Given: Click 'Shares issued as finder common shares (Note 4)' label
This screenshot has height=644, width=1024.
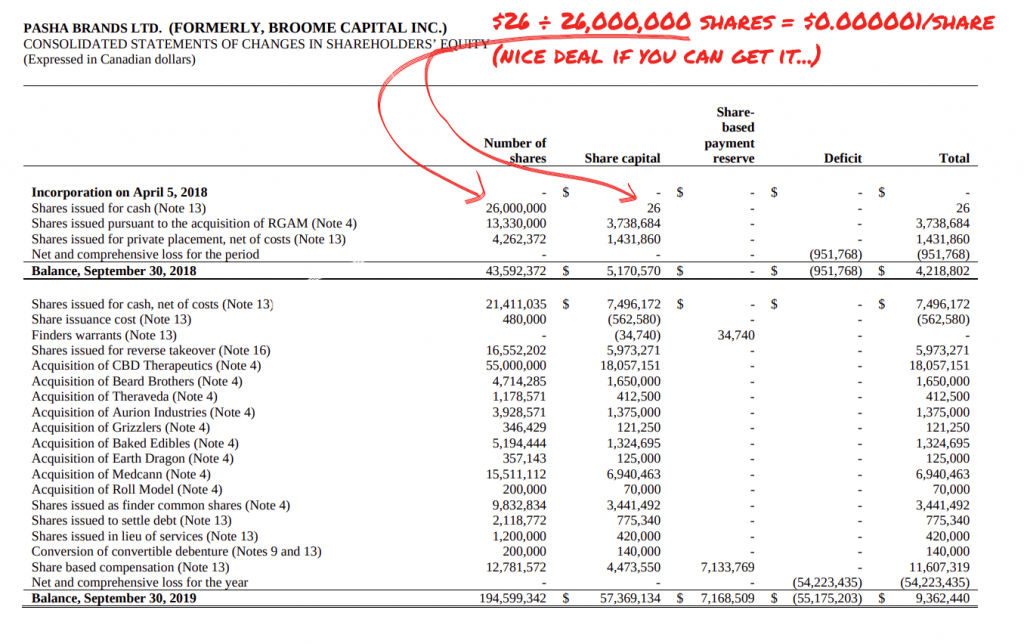Looking at the screenshot, I should point(161,505).
